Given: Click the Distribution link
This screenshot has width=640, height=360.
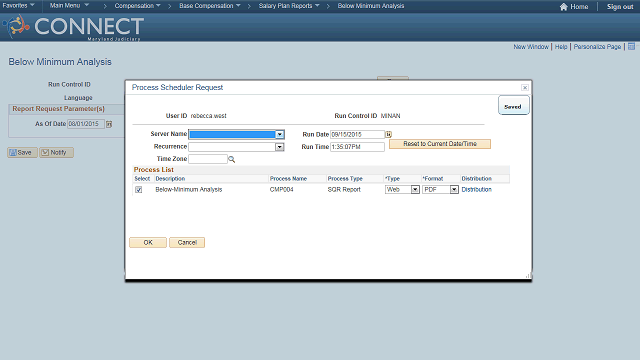Looking at the screenshot, I should (476, 190).
